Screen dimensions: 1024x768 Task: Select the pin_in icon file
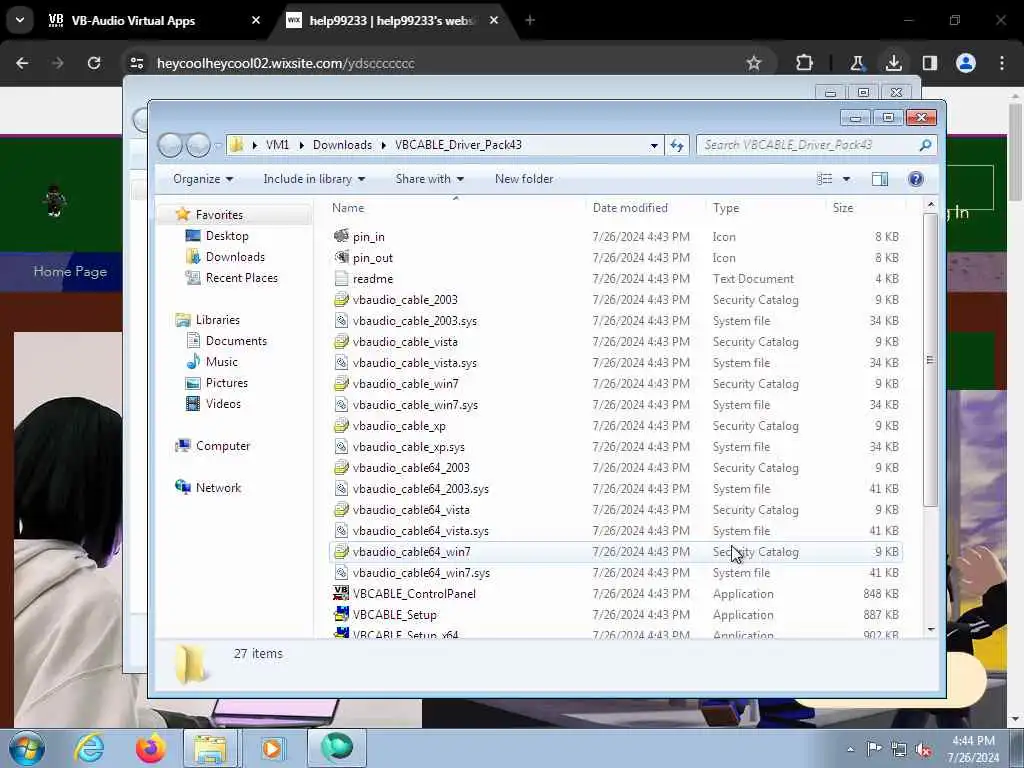click(x=616, y=236)
